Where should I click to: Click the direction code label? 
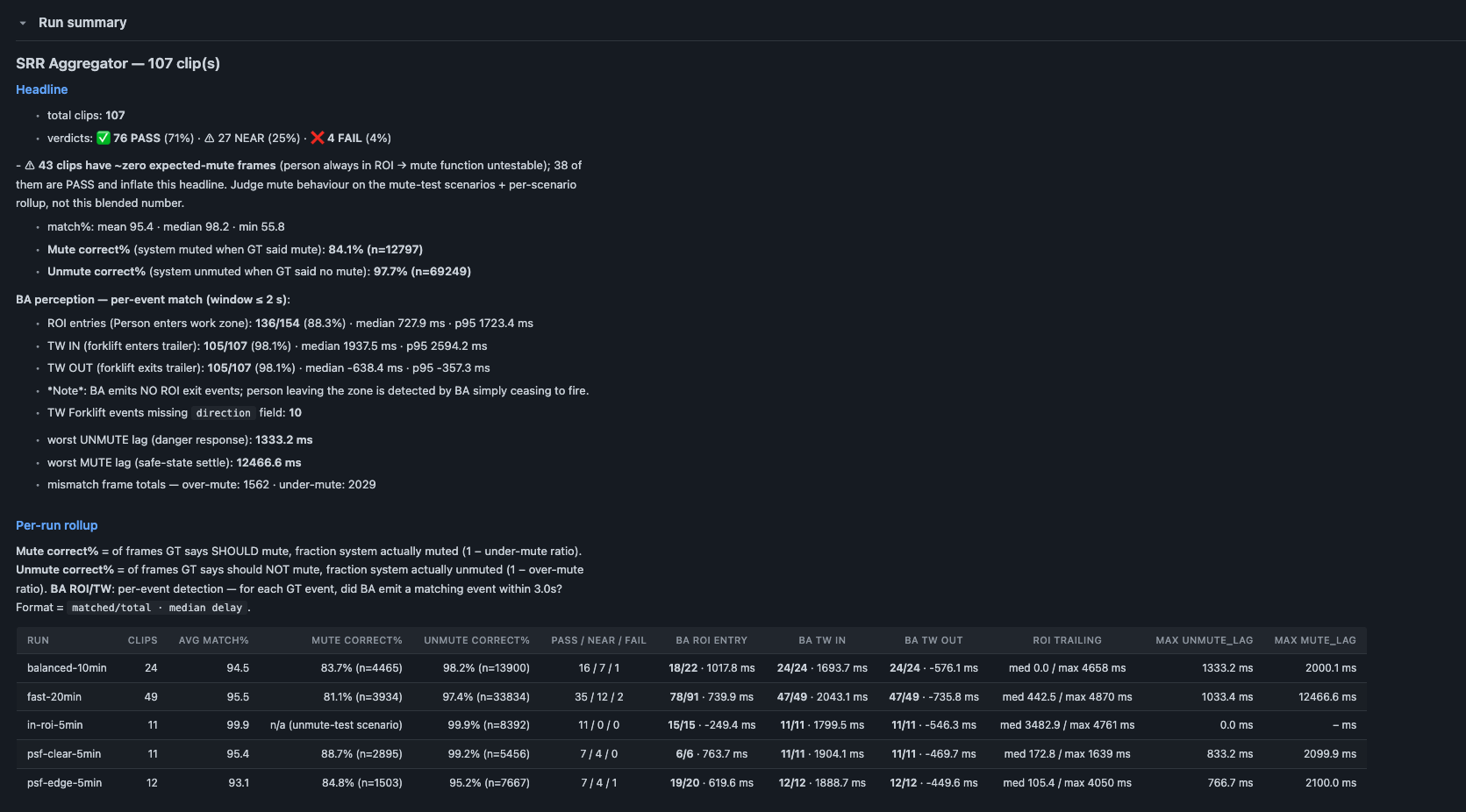pyautogui.click(x=223, y=413)
